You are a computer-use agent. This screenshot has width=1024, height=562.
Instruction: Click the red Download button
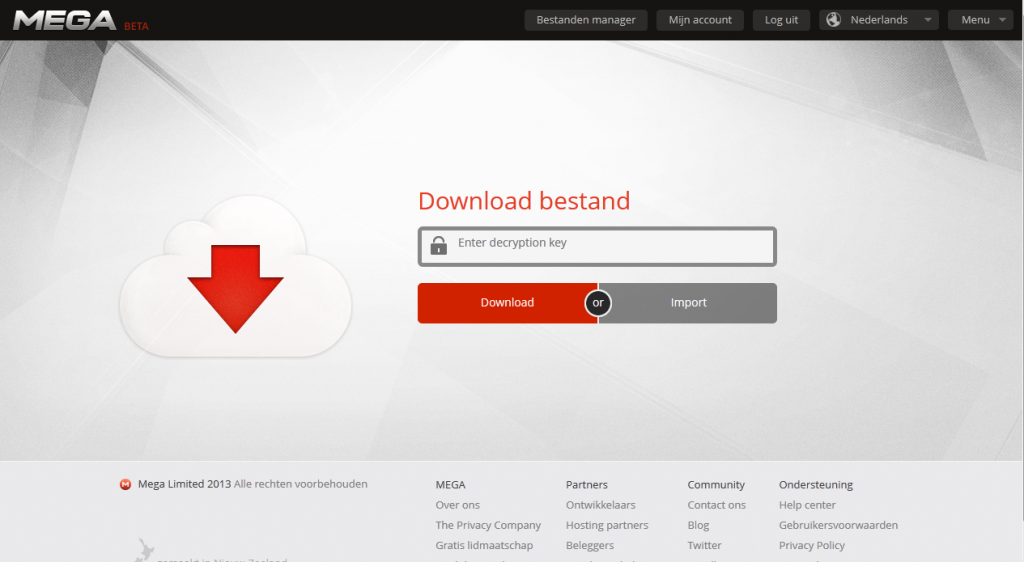click(x=506, y=303)
